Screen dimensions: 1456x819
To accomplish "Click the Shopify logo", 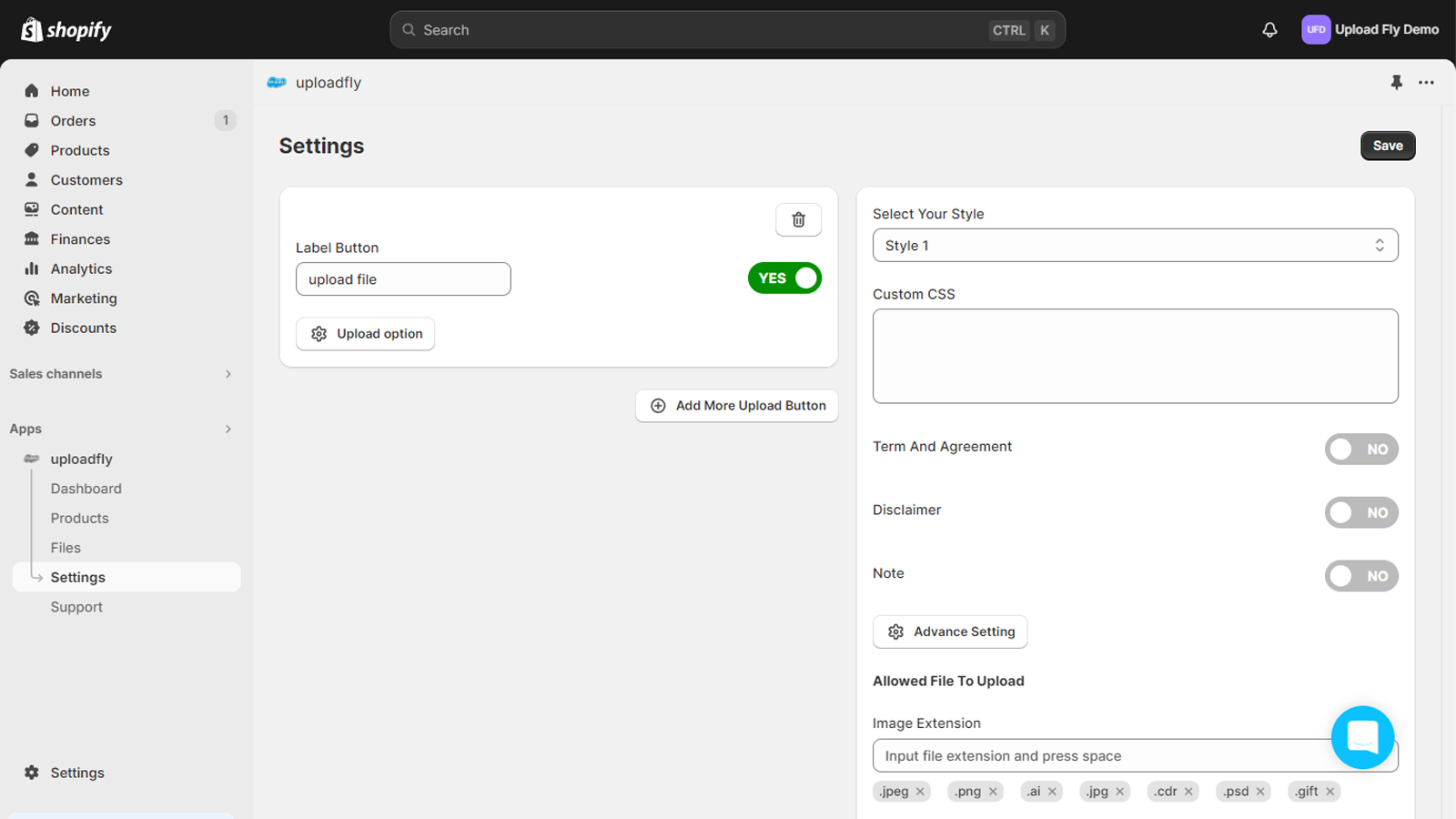I will click(66, 30).
